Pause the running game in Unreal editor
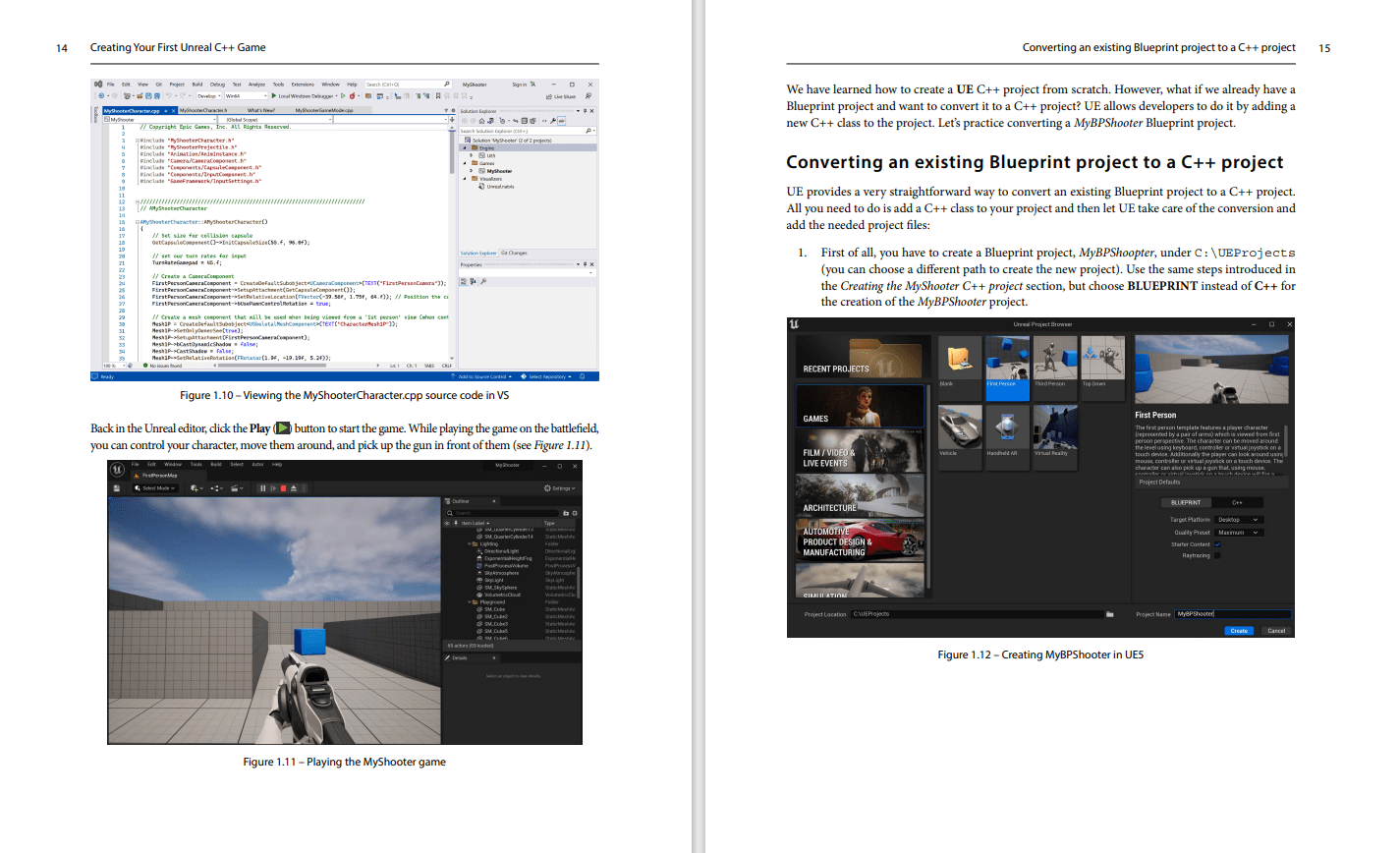 [x=261, y=488]
